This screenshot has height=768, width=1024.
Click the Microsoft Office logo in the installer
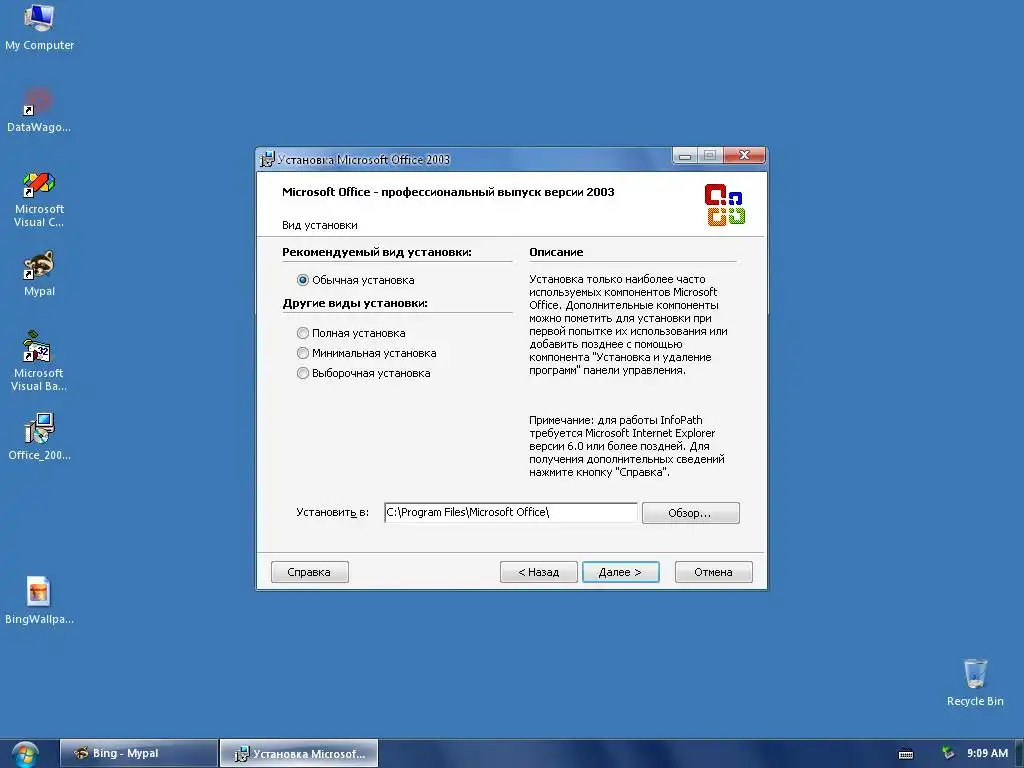[724, 205]
